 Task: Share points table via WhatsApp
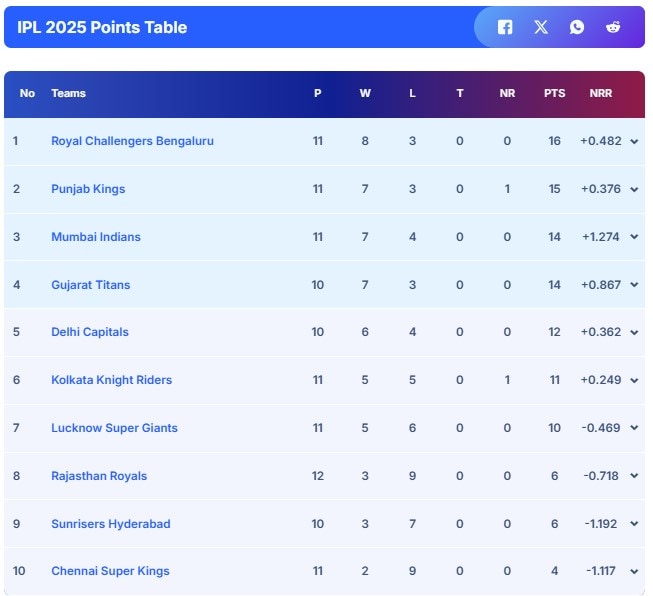point(577,27)
